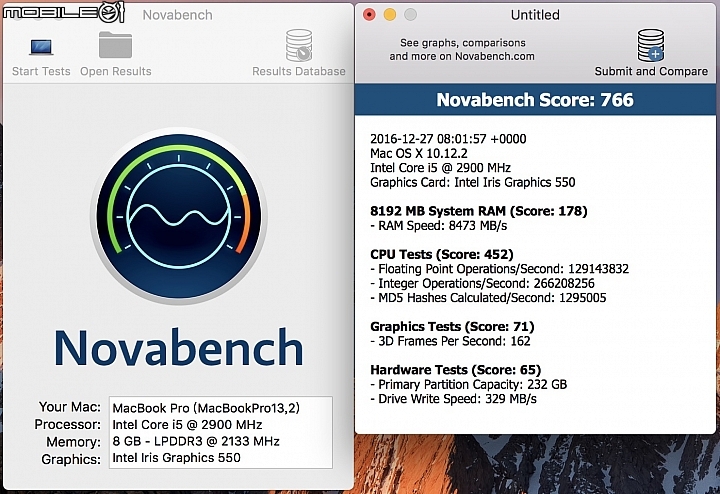Click the Novabench gauge logo
Viewport: 720px width, 494px height.
[179, 215]
